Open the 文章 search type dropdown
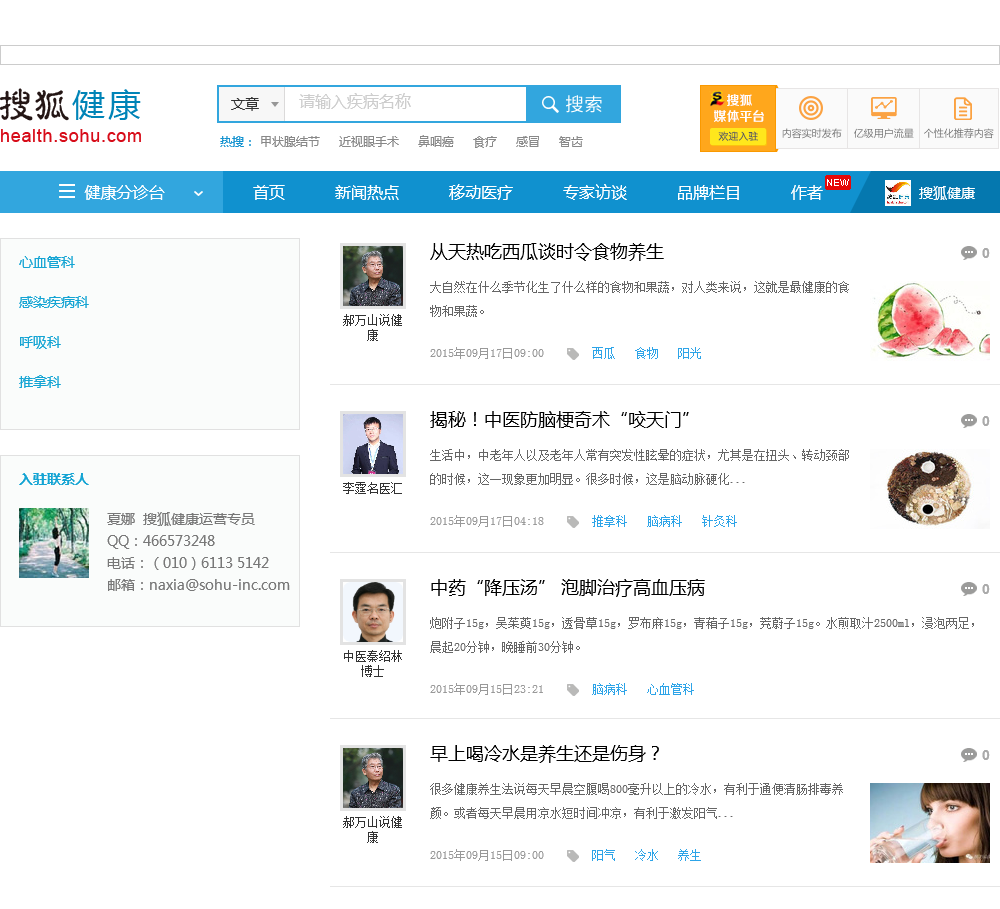Screen dimensions: 1000x909 click(253, 104)
